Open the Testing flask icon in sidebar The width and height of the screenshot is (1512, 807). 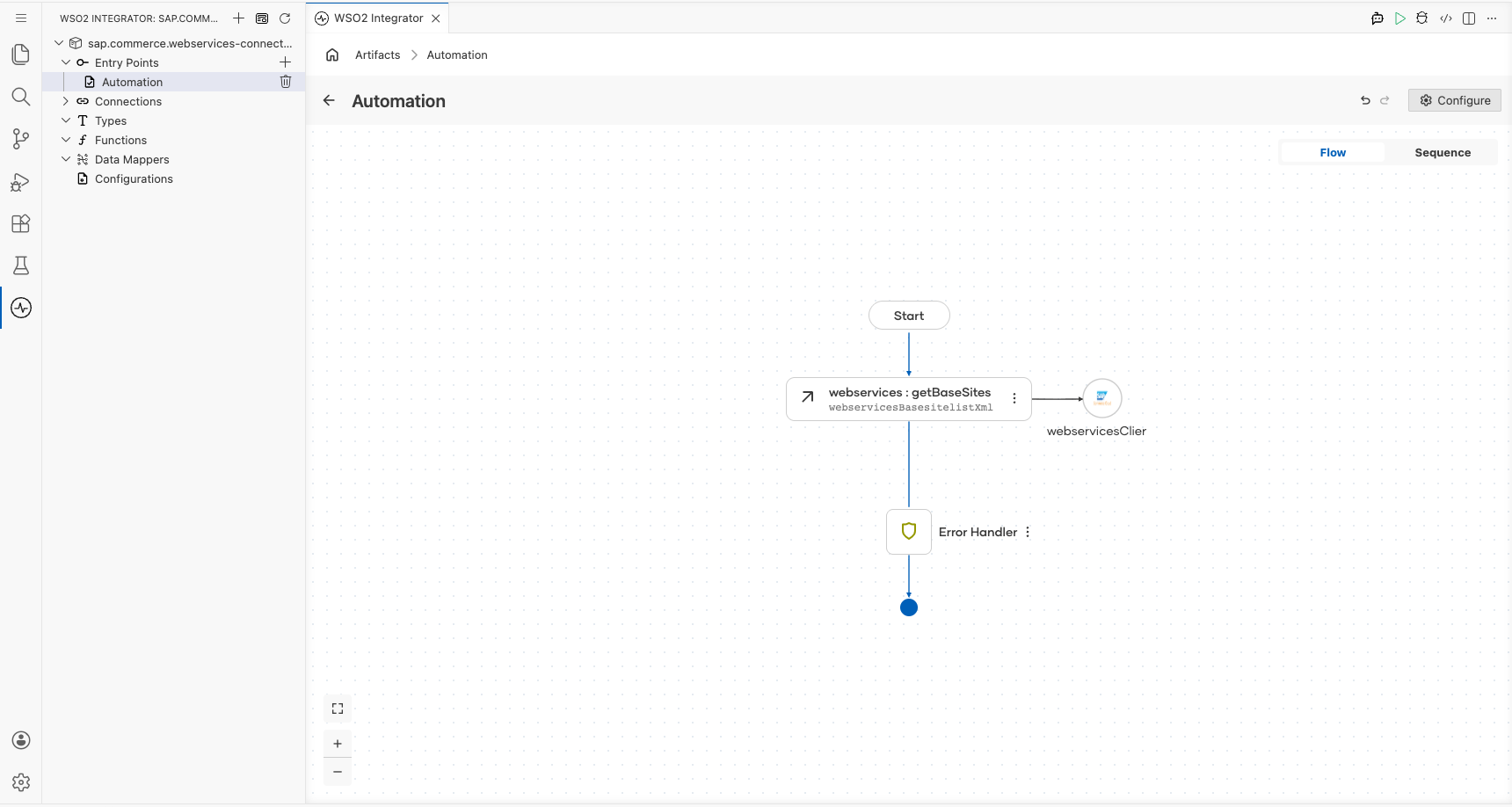21,265
